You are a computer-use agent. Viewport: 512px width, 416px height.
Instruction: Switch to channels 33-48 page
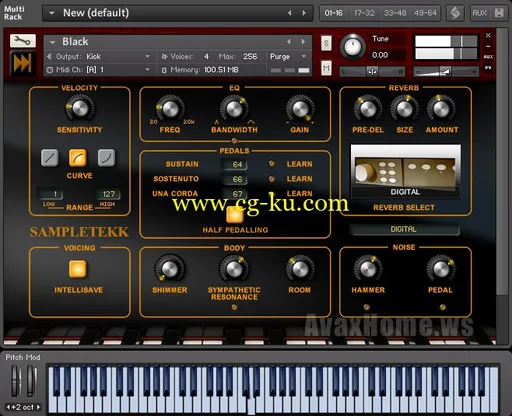click(395, 13)
